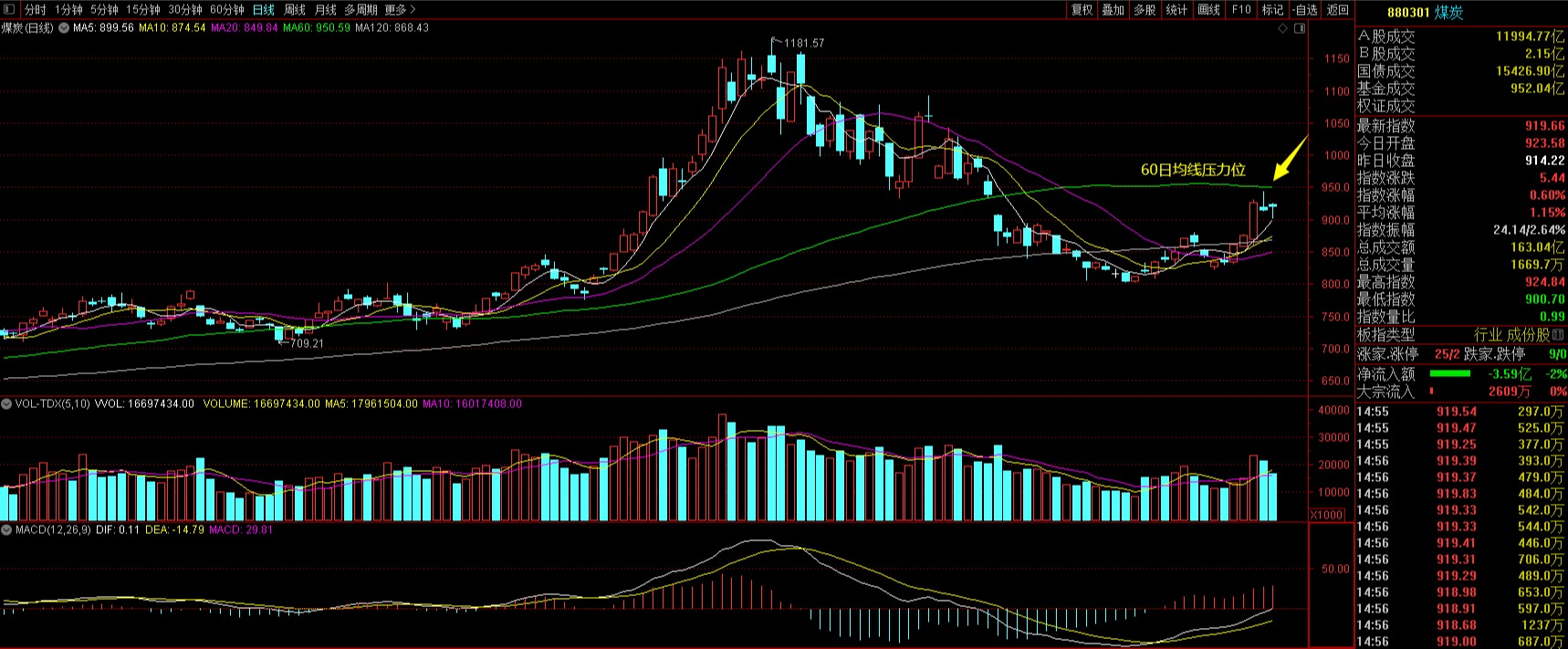Click the 成份股 constituents link

[x=1529, y=335]
